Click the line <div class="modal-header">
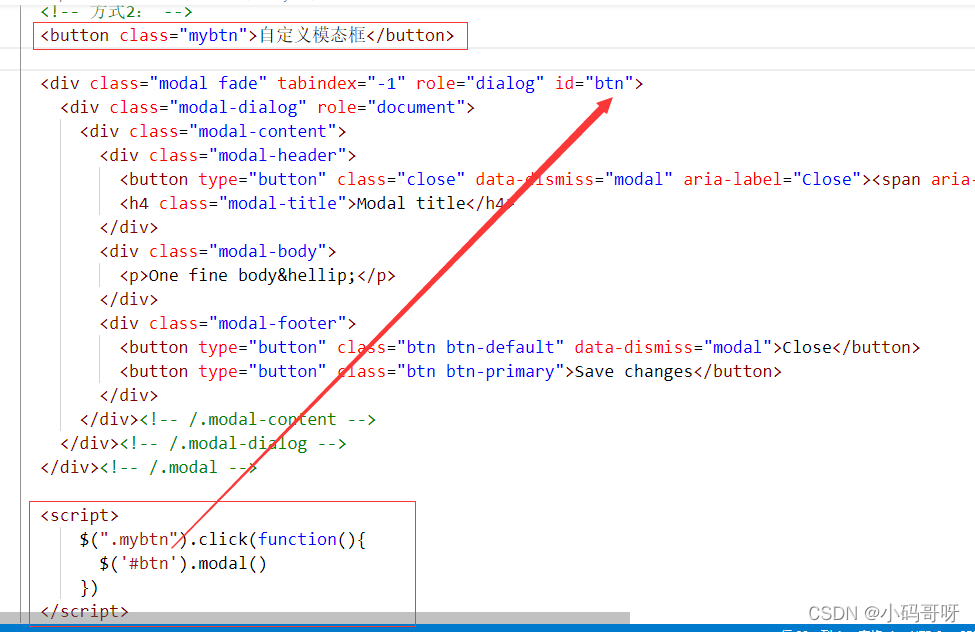 228,156
